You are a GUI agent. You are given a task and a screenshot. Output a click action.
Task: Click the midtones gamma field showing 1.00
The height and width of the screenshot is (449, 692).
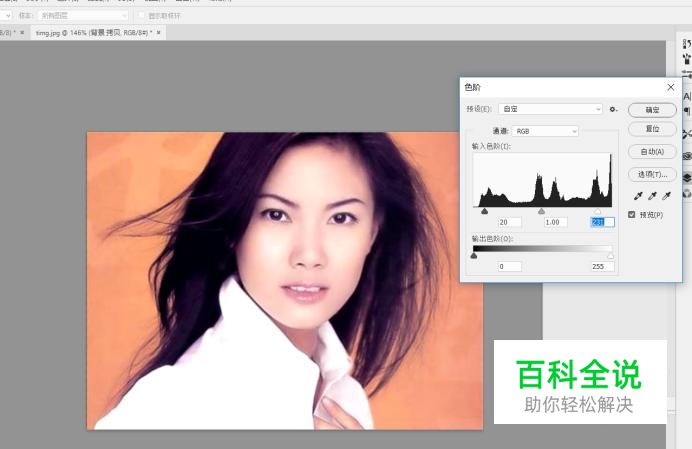[x=555, y=222]
